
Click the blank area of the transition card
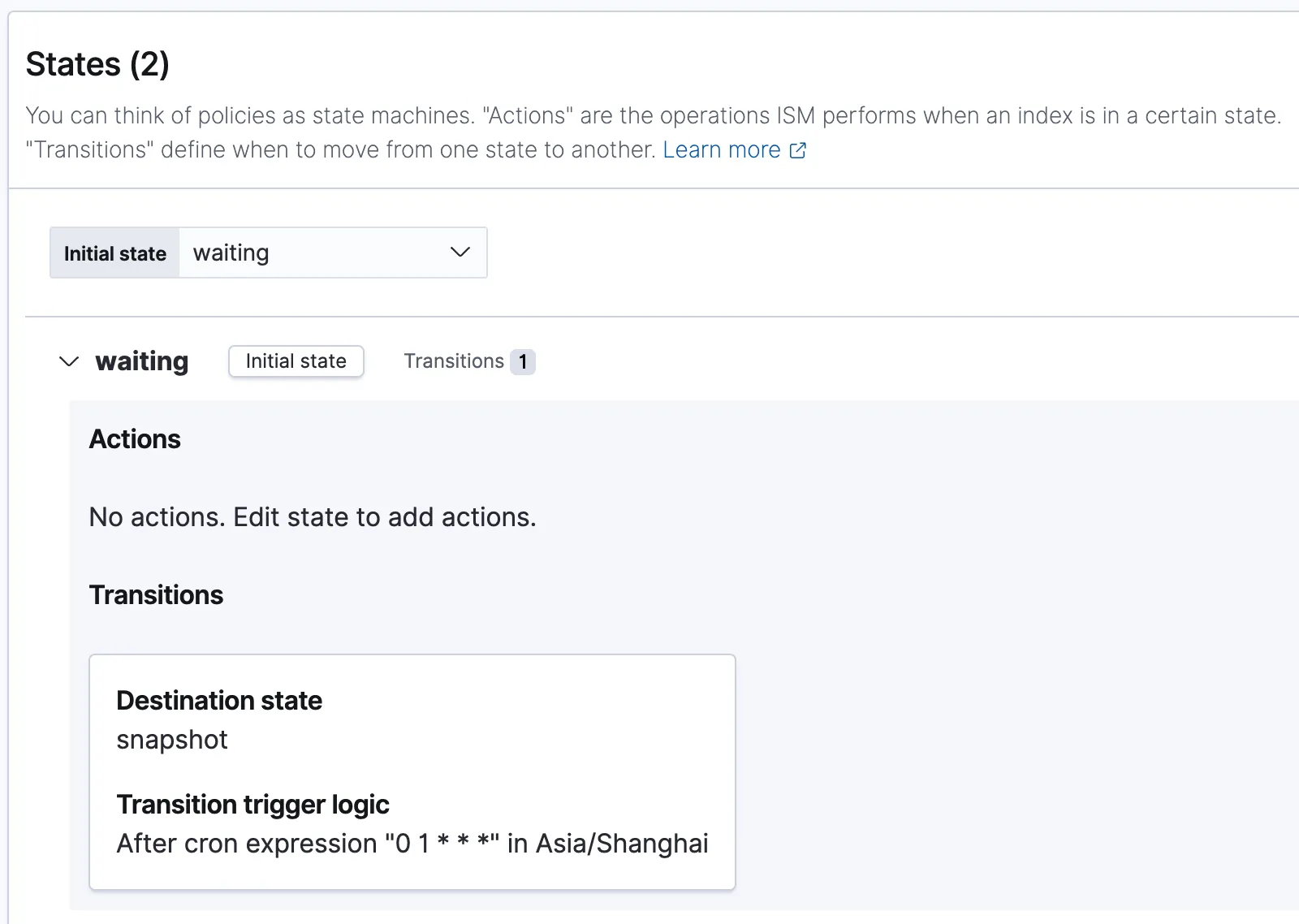point(568,731)
